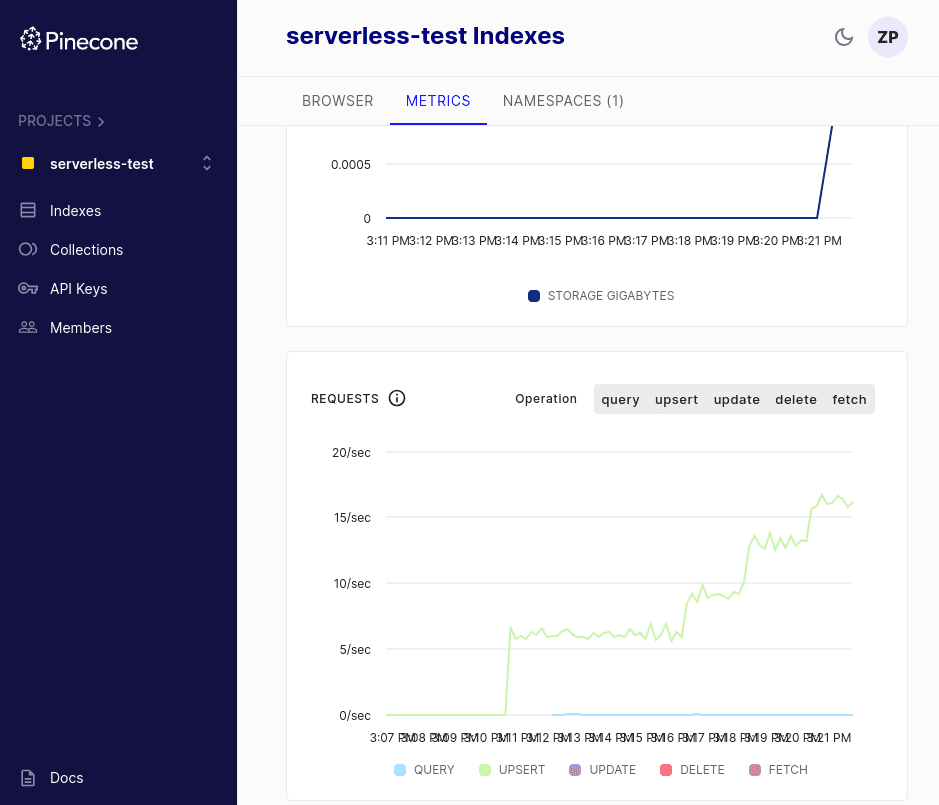Expand the serverless-test project switcher
This screenshot has width=939, height=805.
[206, 163]
